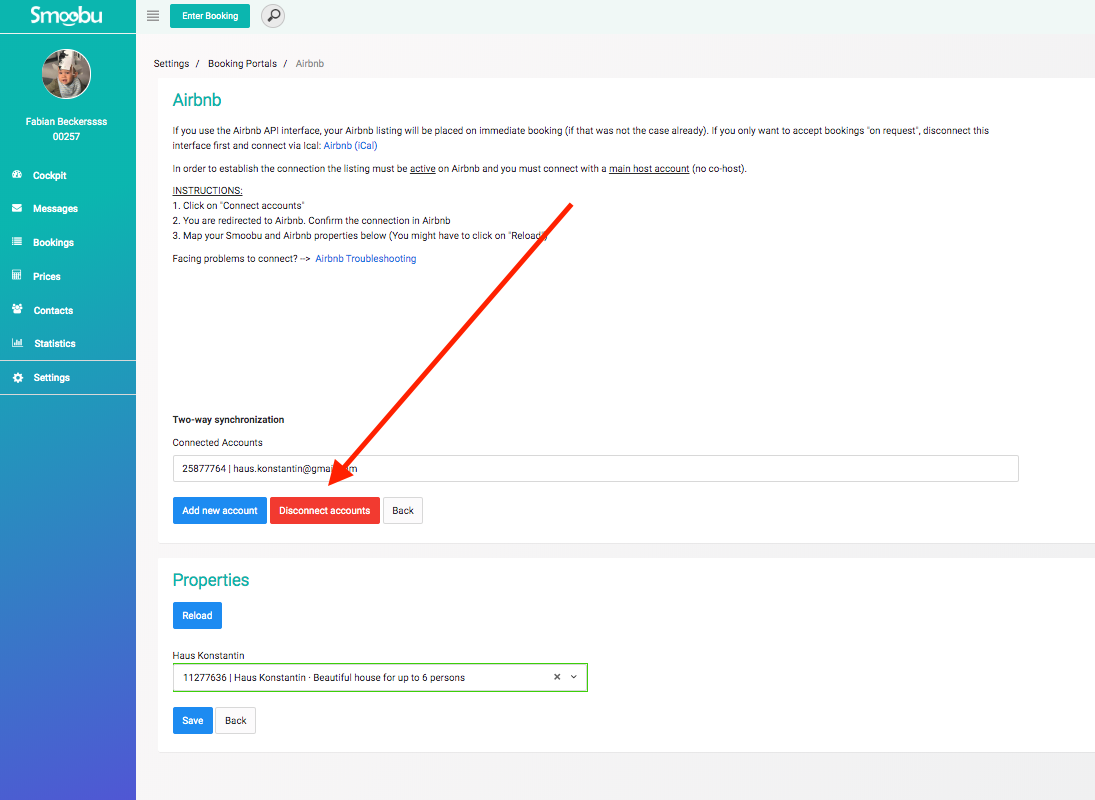Image resolution: width=1095 pixels, height=800 pixels.
Task: Click the Contacts people icon
Action: [17, 309]
